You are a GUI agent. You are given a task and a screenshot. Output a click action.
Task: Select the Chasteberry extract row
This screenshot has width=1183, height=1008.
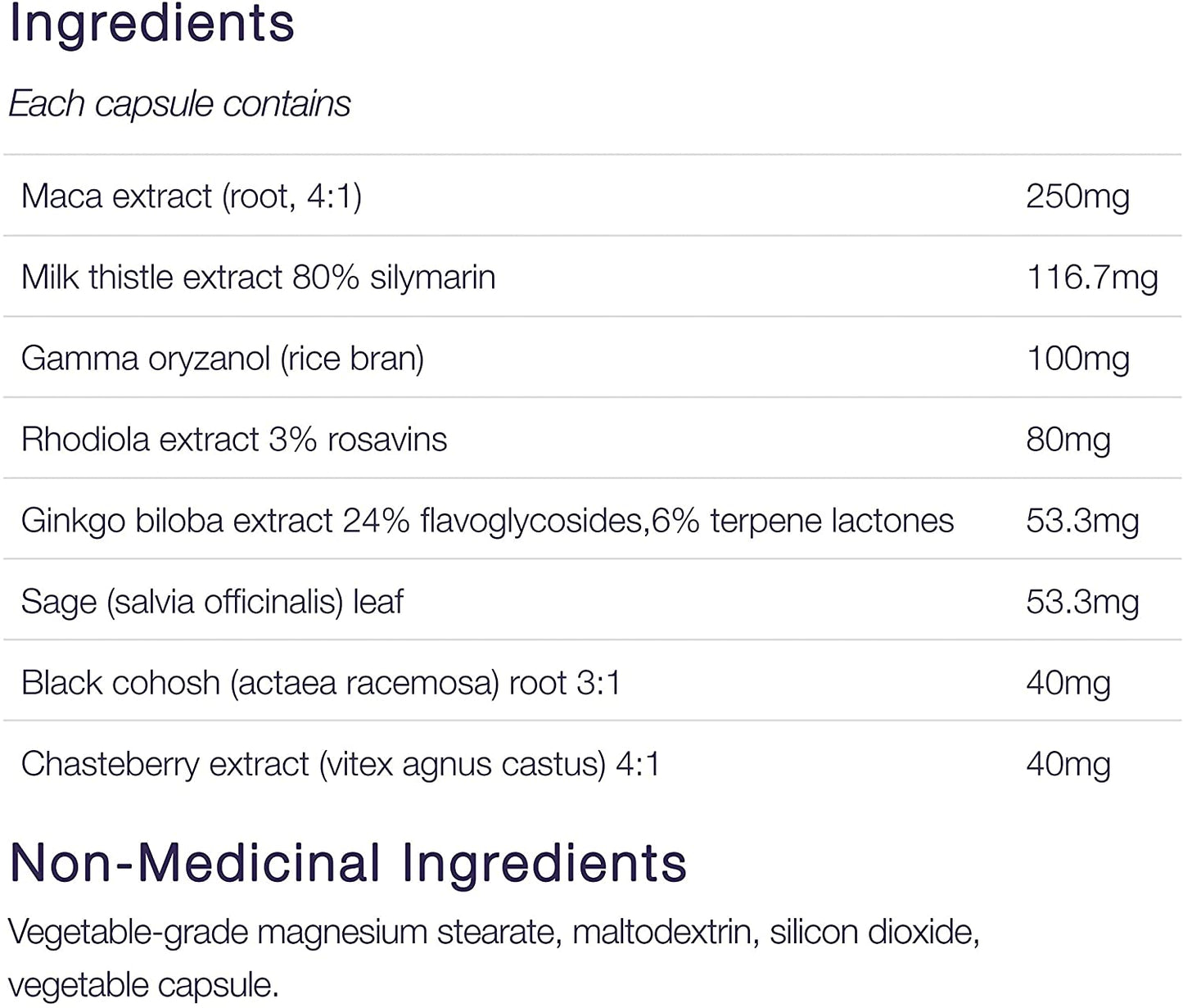340,763
